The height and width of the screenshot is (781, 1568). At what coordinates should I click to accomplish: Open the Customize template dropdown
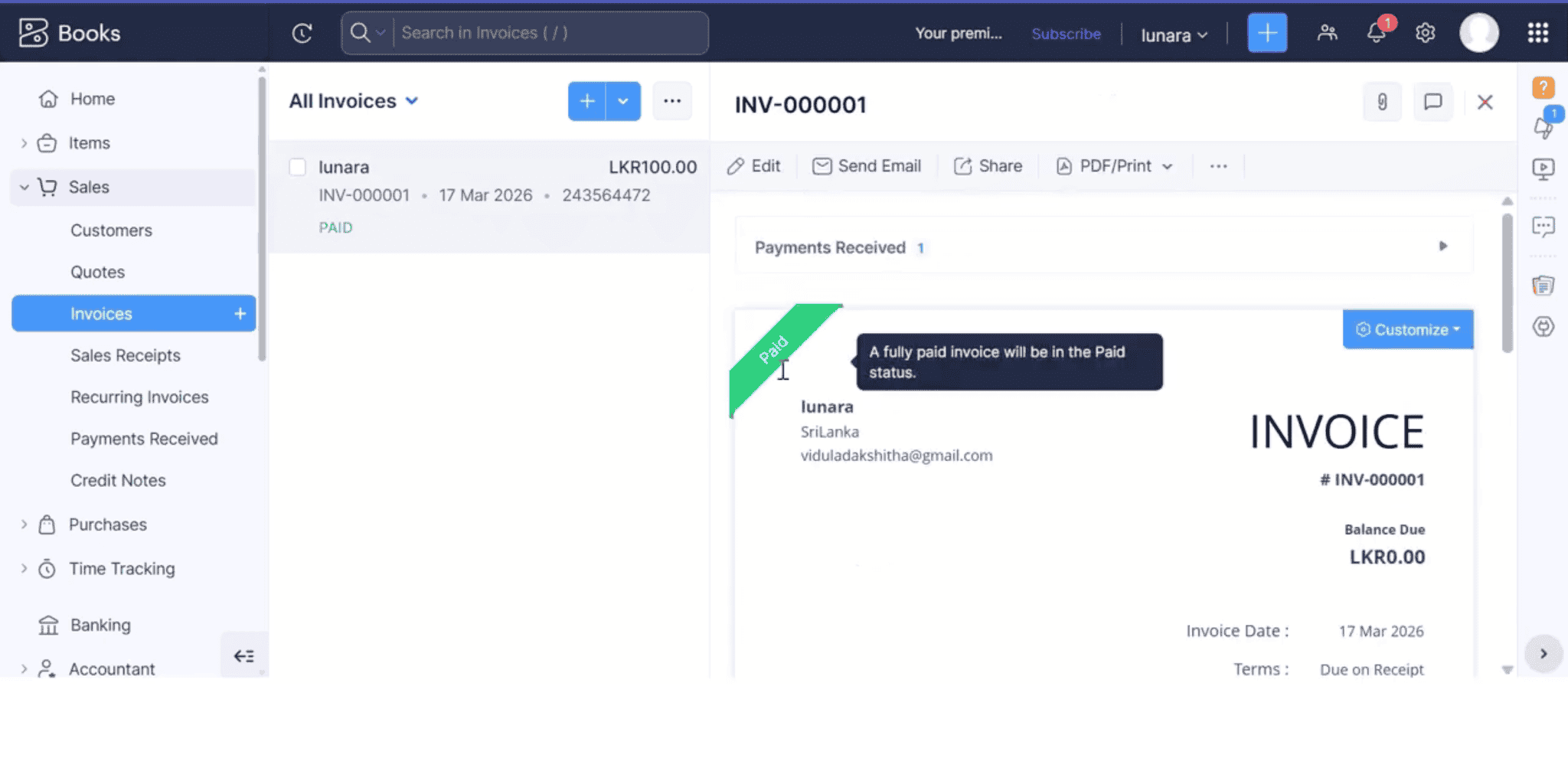[x=1407, y=330]
